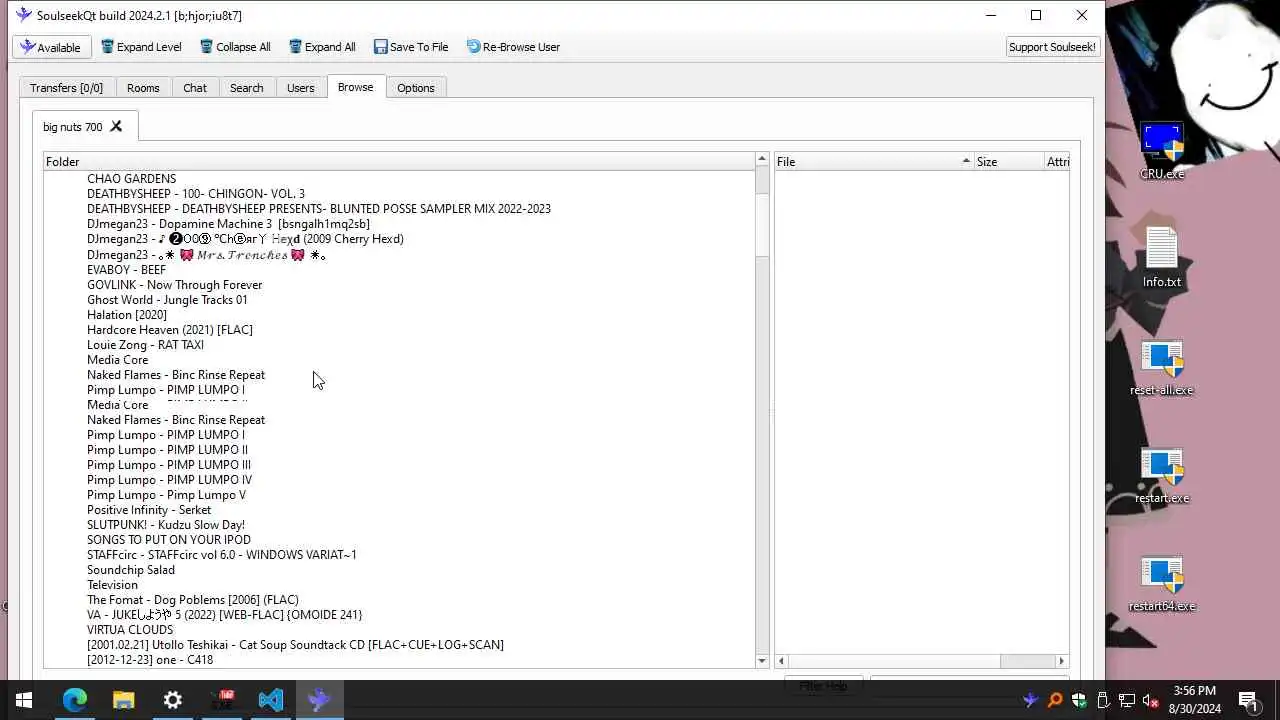Click SoulseekQt taskbar icon
This screenshot has height=720, width=1280.
click(x=320, y=700)
